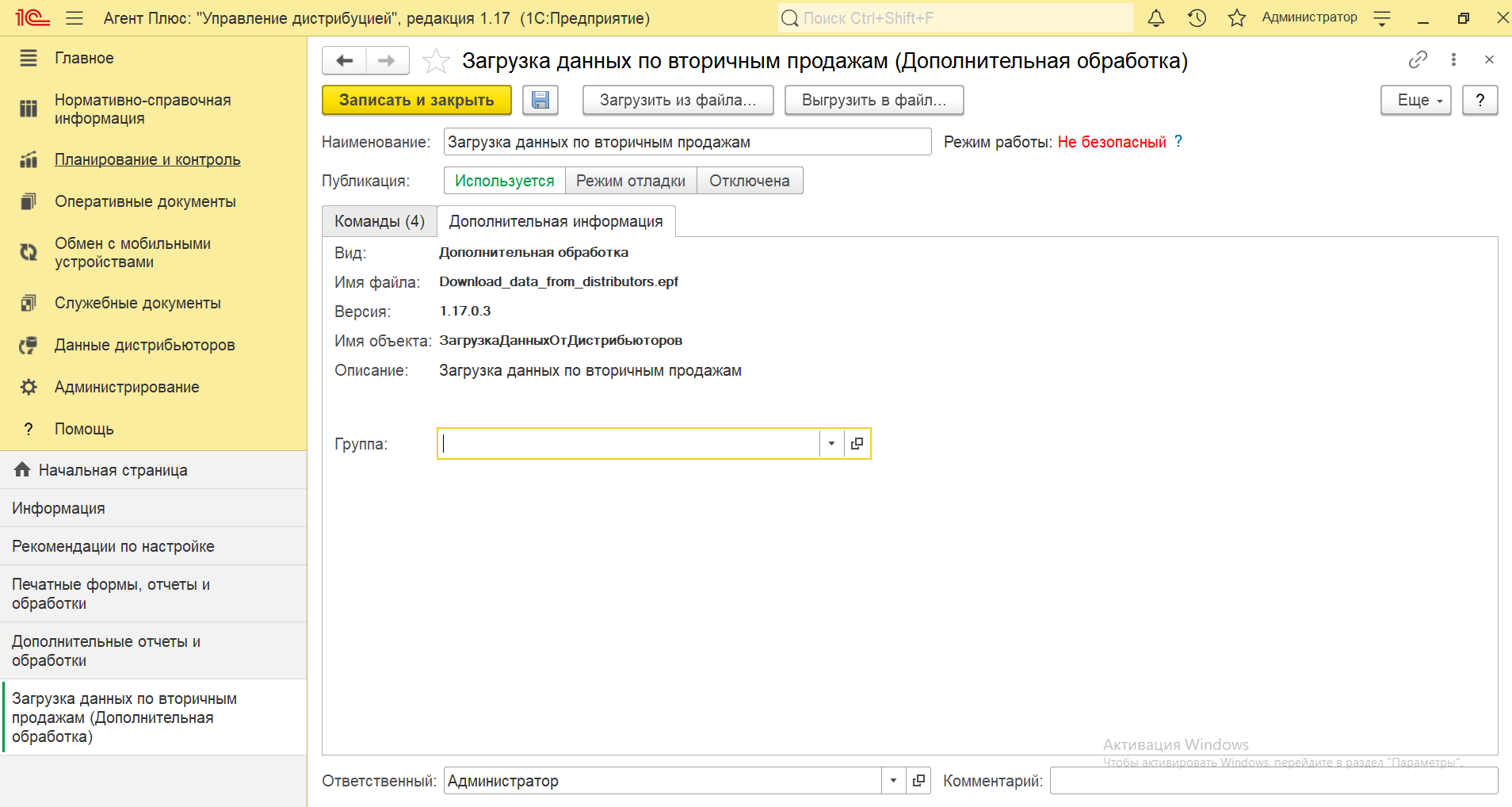
Task: Switch to Дополнительная информация tab
Action: coord(556,221)
